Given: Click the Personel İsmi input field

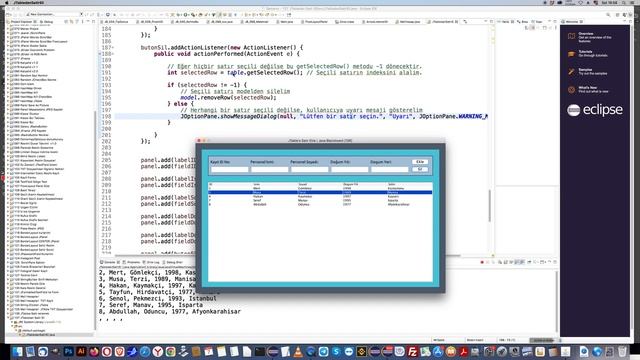Looking at the screenshot, I should pos(269,169).
